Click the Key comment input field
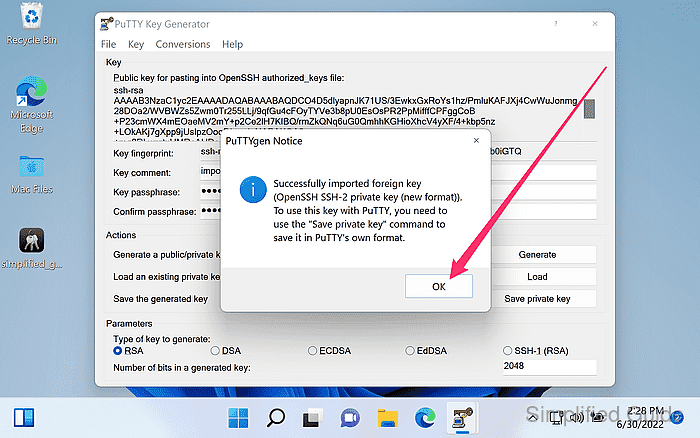This screenshot has width=700, height=438. pyautogui.click(x=398, y=172)
